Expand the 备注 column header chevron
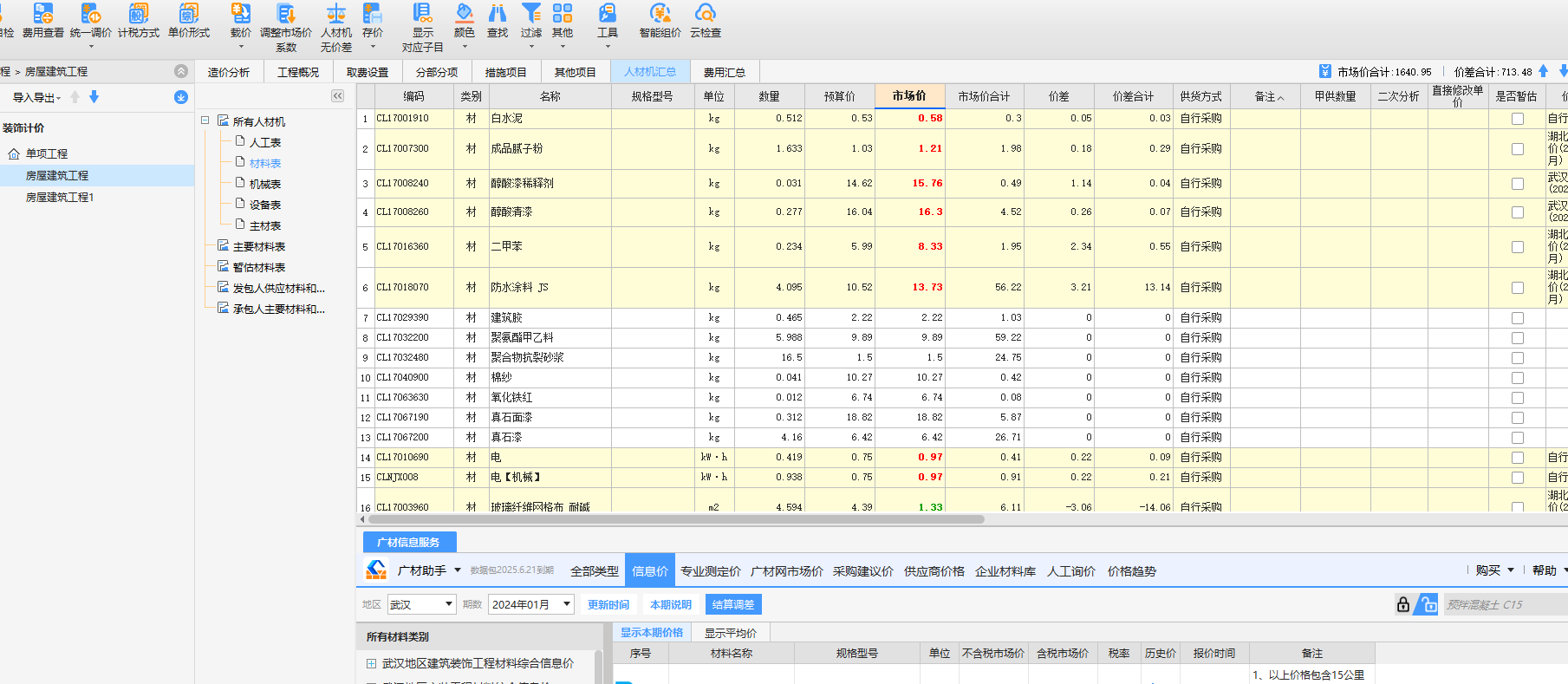The width and height of the screenshot is (1568, 684). [1281, 98]
